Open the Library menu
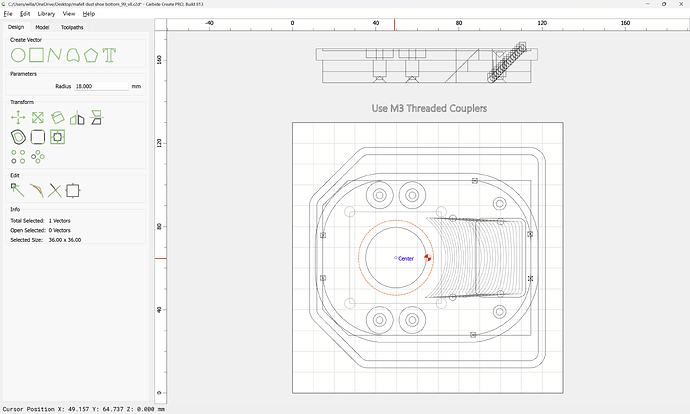The width and height of the screenshot is (690, 414). 46,14
